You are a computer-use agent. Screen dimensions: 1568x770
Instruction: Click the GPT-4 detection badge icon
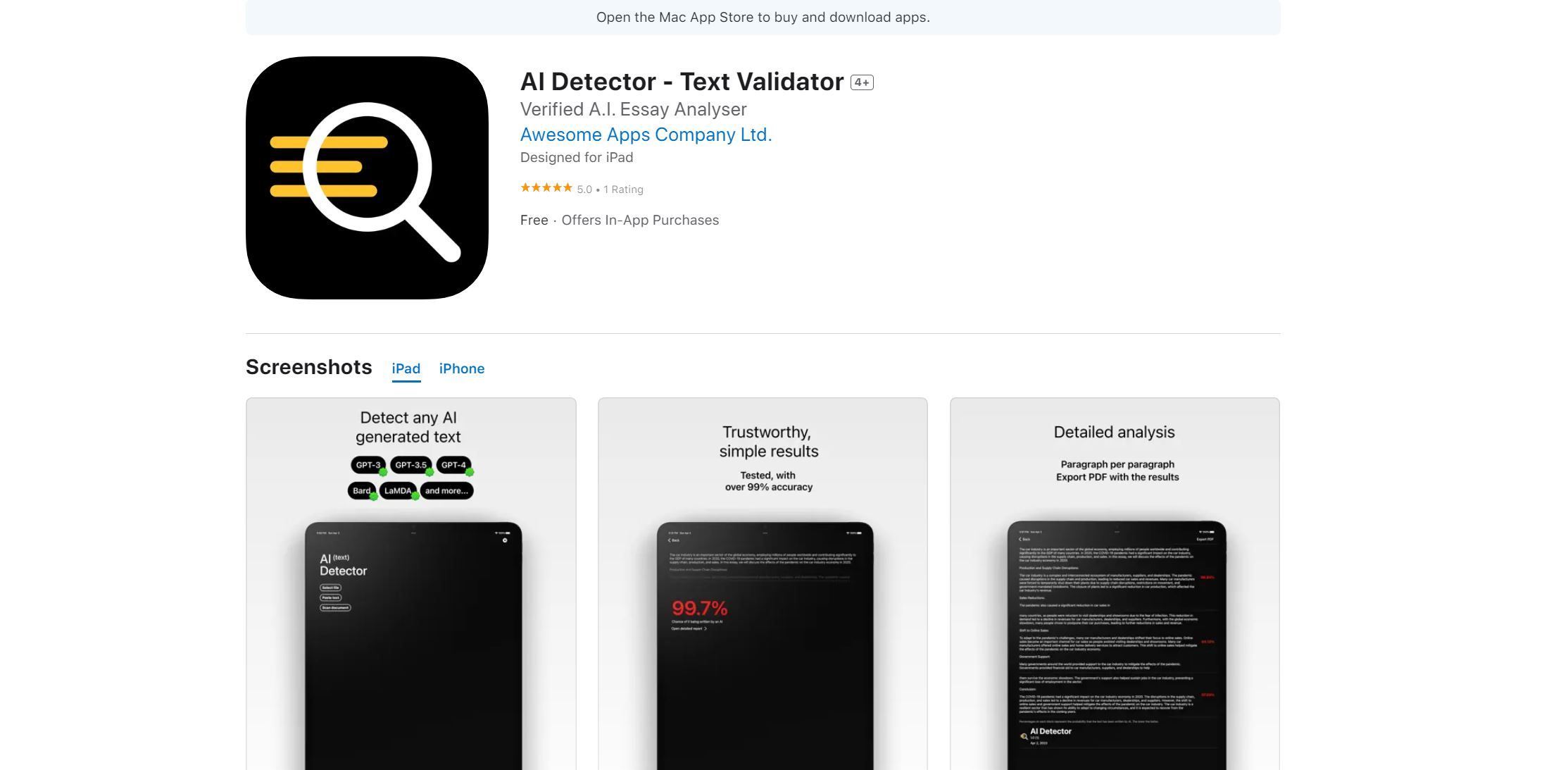click(x=454, y=464)
